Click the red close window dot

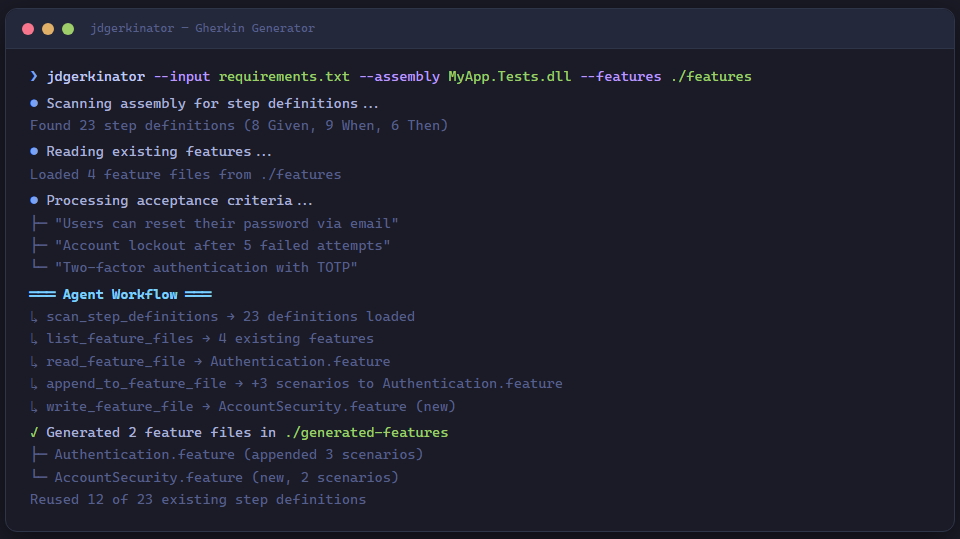[28, 29]
